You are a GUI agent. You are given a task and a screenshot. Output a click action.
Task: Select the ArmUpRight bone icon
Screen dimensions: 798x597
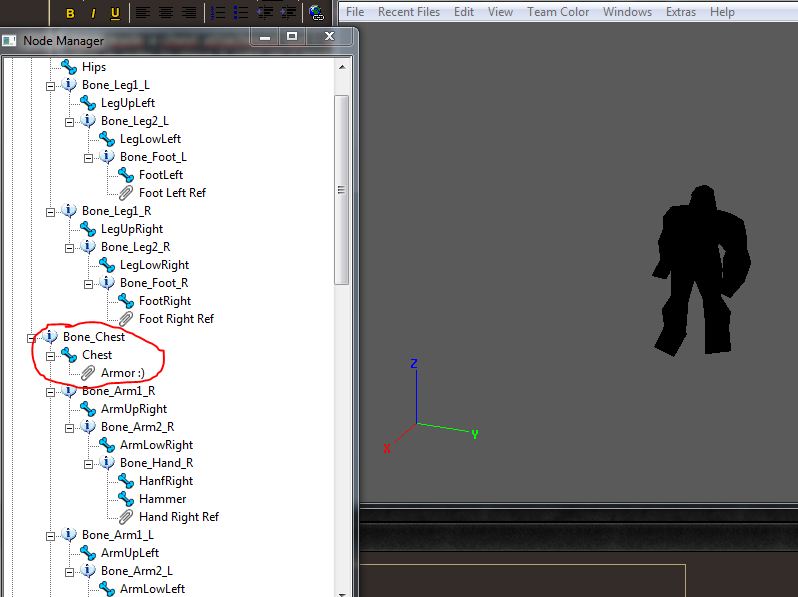pyautogui.click(x=88, y=409)
